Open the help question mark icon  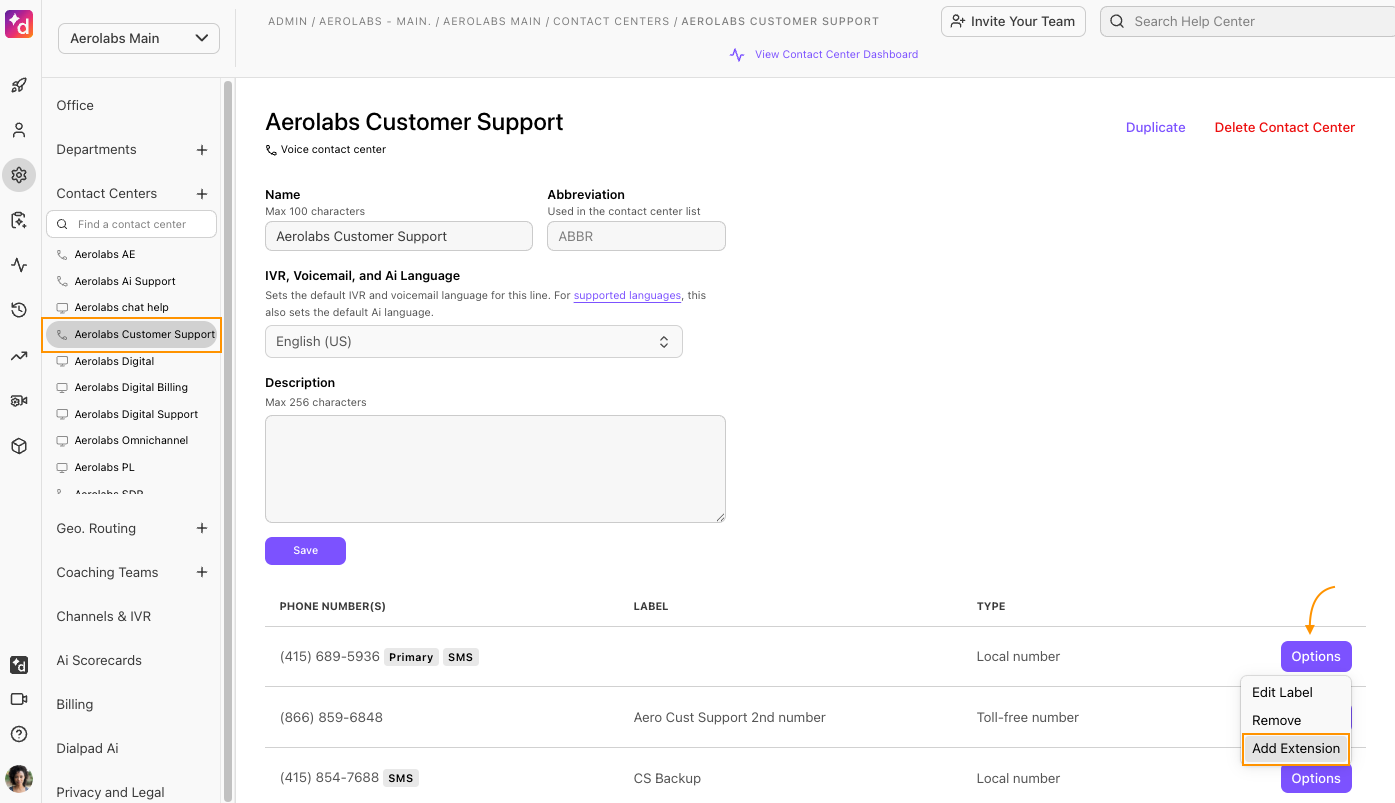19,734
